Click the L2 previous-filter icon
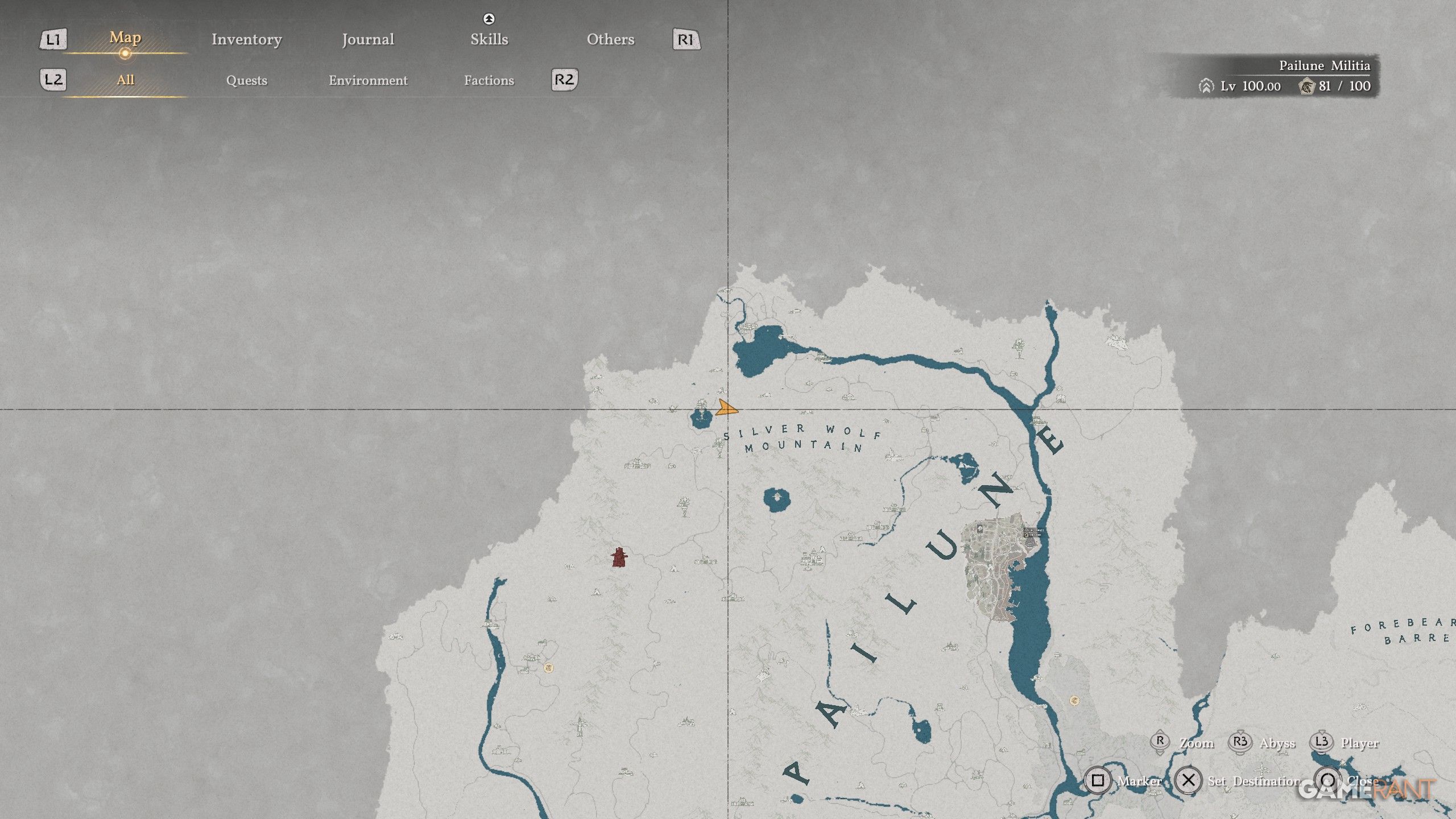Image resolution: width=1456 pixels, height=819 pixels. tap(53, 80)
